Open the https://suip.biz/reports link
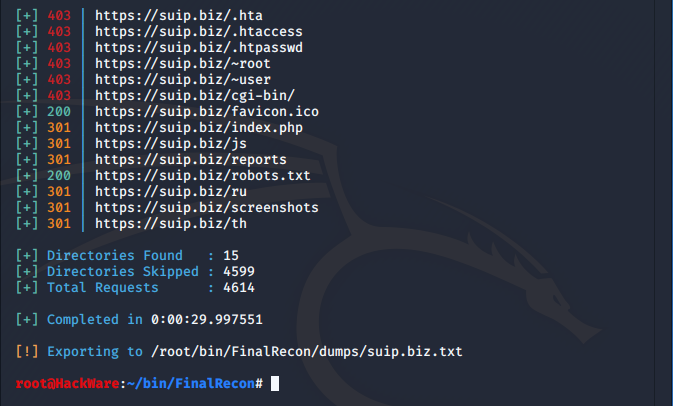673x406 pixels. (x=191, y=159)
